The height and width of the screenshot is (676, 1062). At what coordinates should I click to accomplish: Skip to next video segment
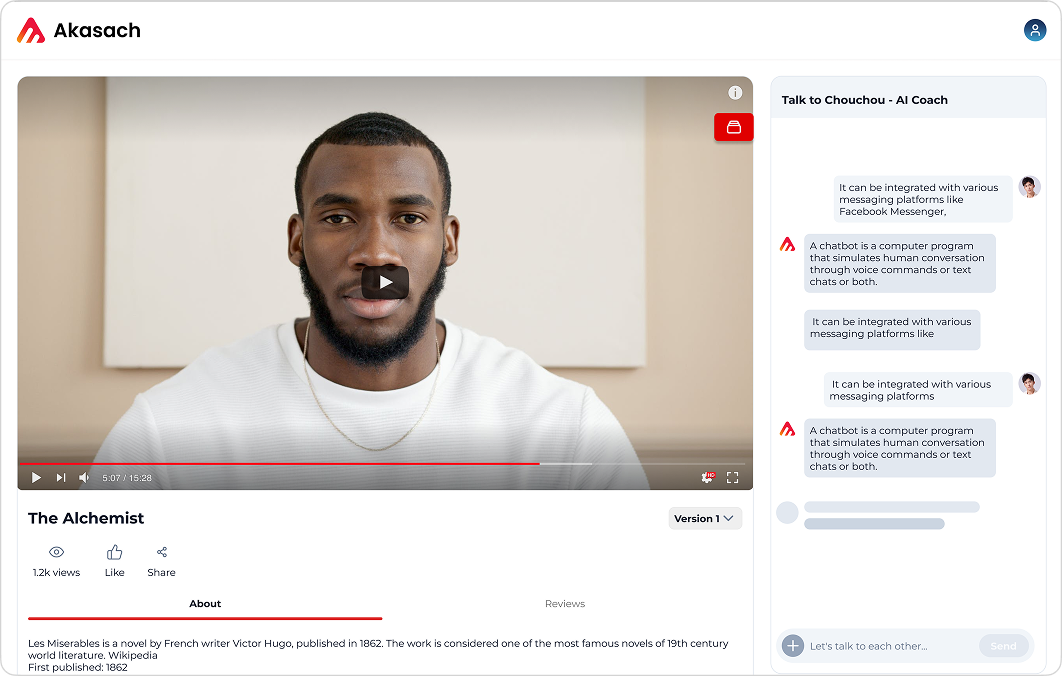tap(60, 477)
